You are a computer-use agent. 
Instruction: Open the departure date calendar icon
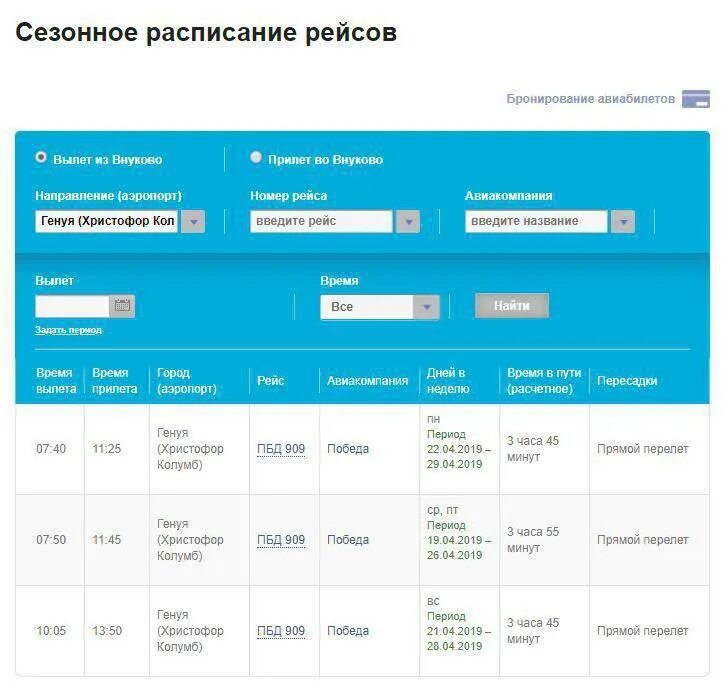click(122, 306)
